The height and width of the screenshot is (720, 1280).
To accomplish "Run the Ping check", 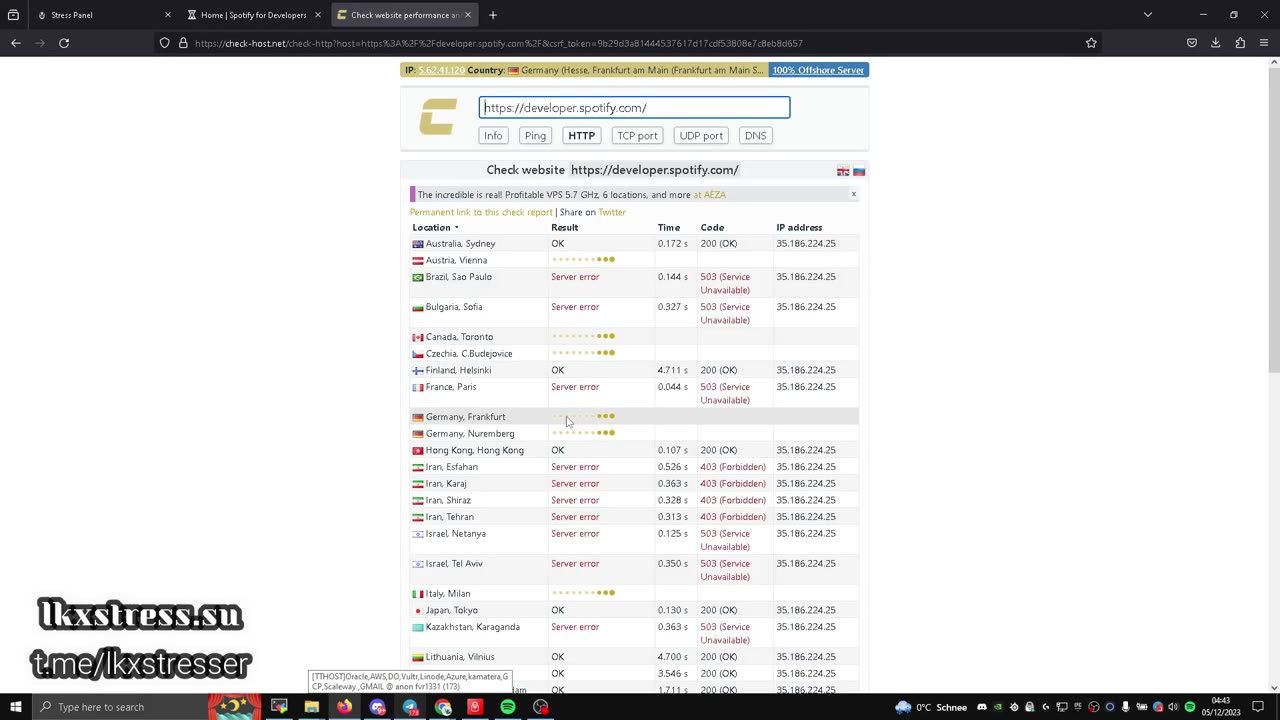I will click(x=535, y=136).
